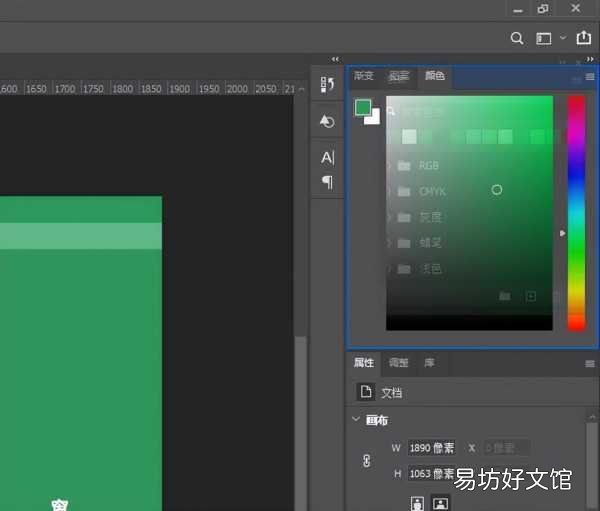Open the Character panel icon
Viewport: 600px width, 511px height.
coord(328,157)
